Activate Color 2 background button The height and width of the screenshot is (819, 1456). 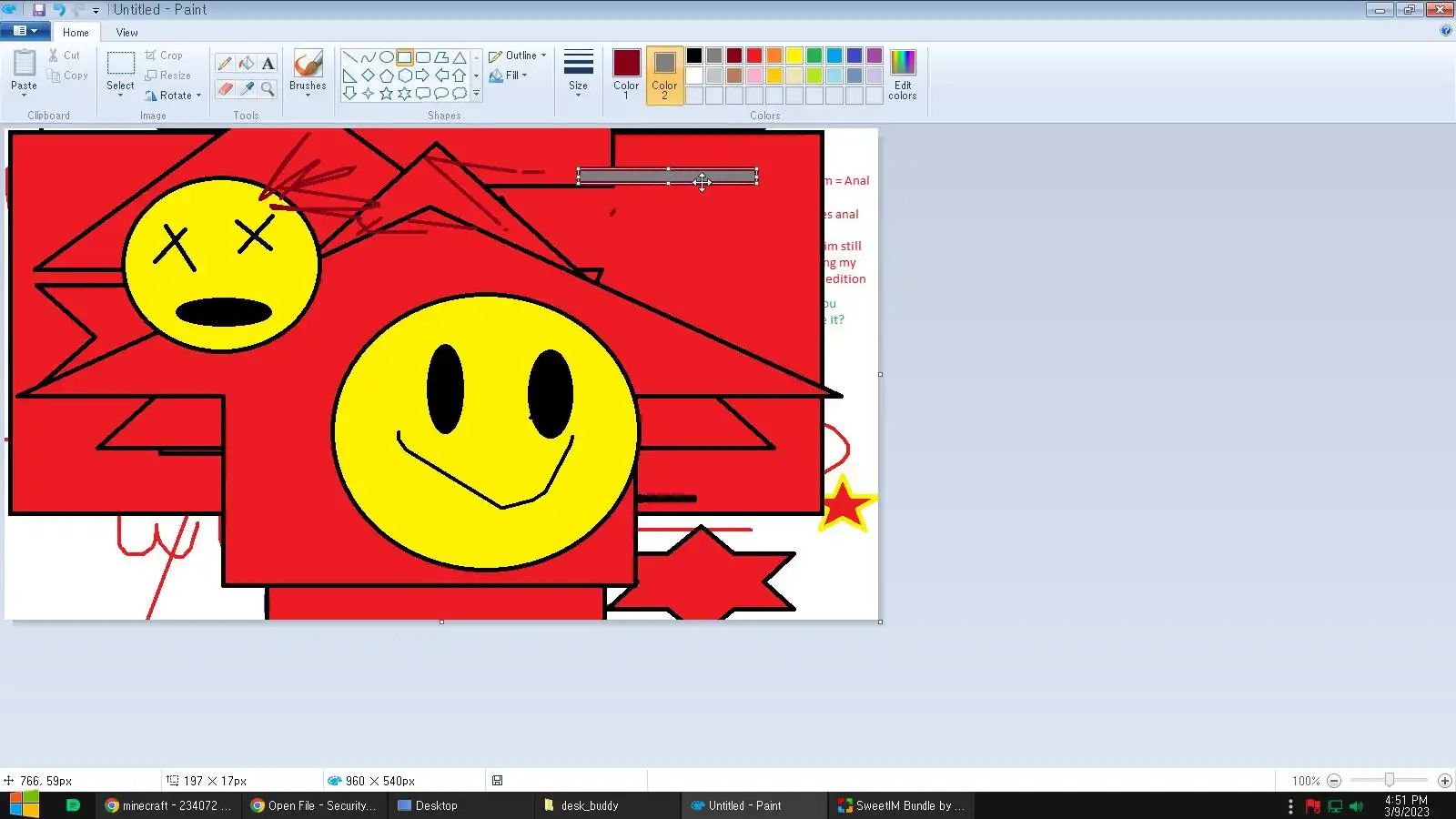tap(664, 75)
